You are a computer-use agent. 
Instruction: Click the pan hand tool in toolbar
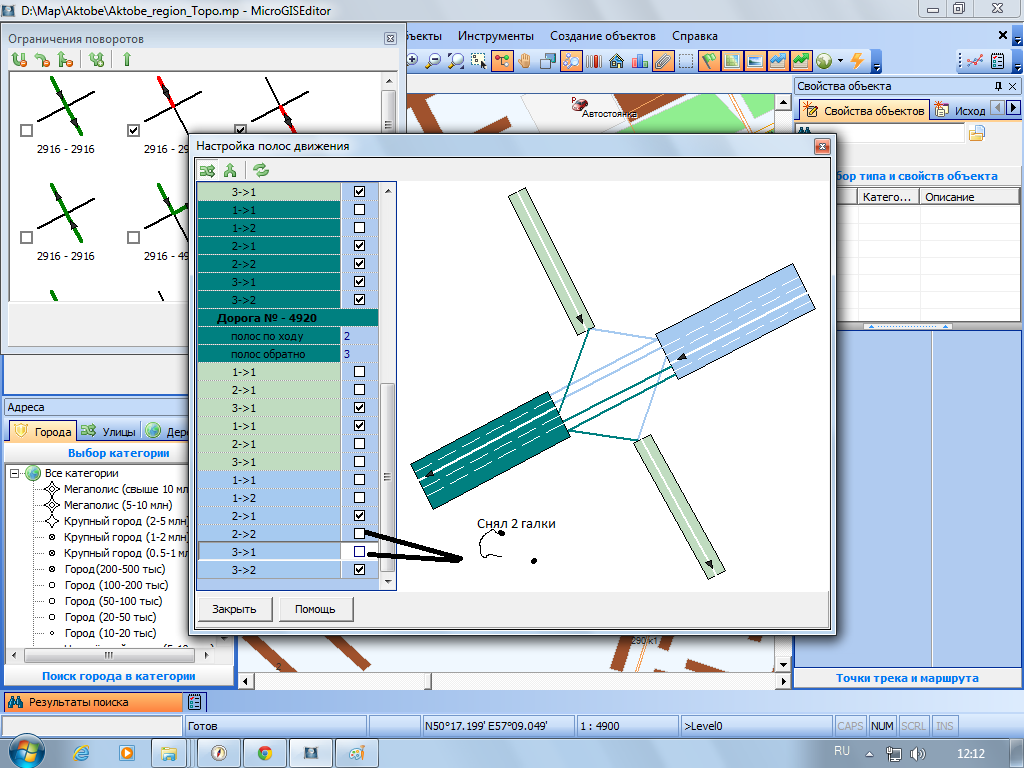coord(525,60)
